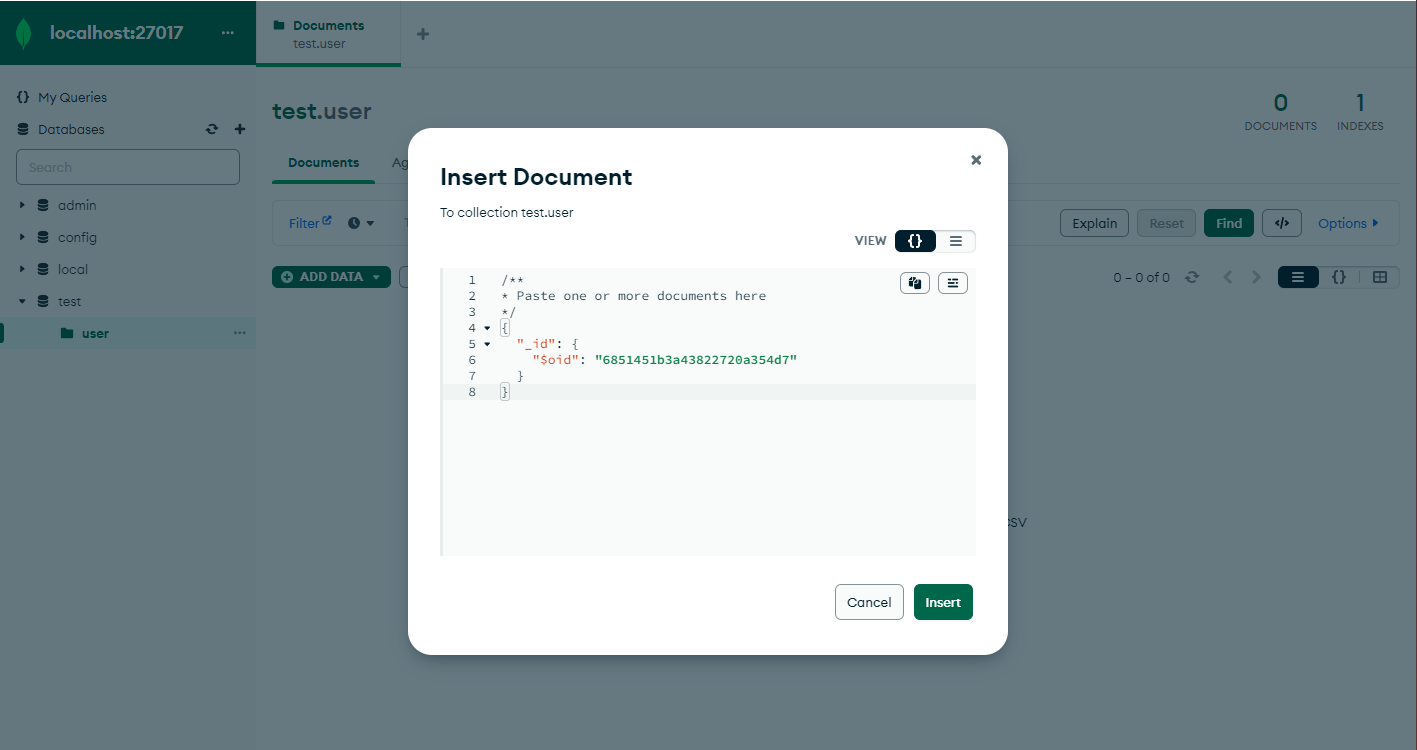This screenshot has width=1417, height=750.
Task: Close the Insert Document dialog
Action: click(x=976, y=160)
